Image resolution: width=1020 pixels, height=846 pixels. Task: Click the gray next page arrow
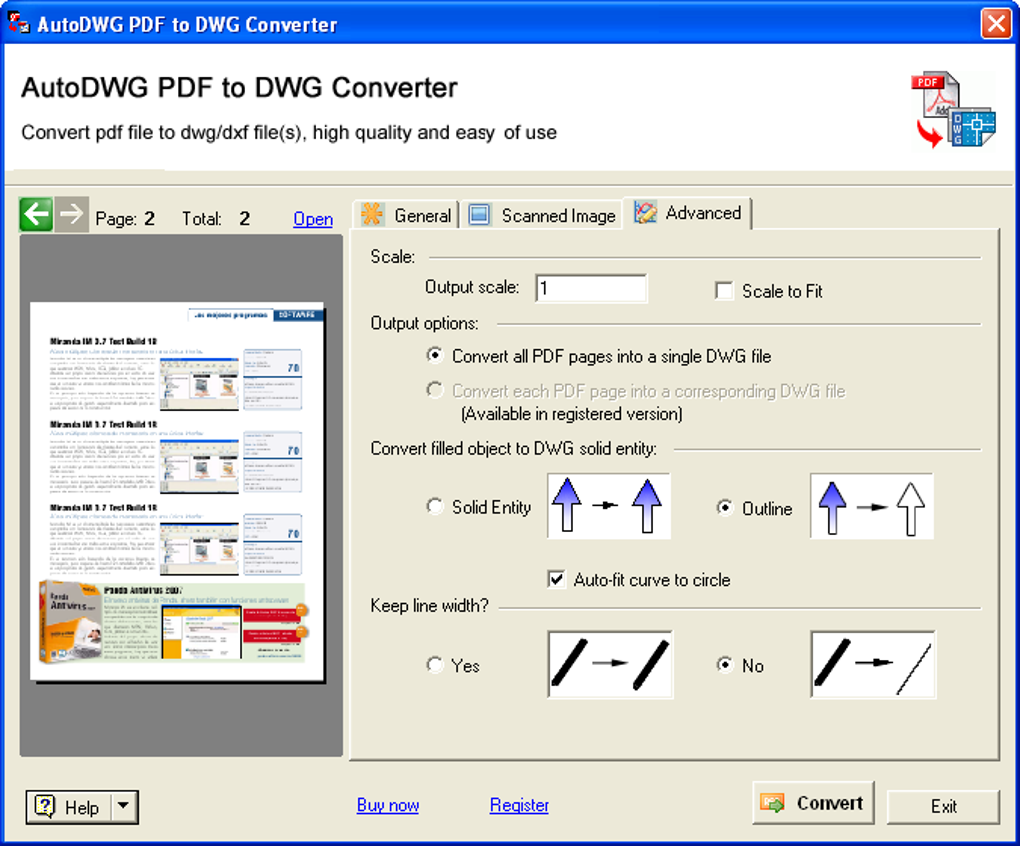[x=71, y=214]
